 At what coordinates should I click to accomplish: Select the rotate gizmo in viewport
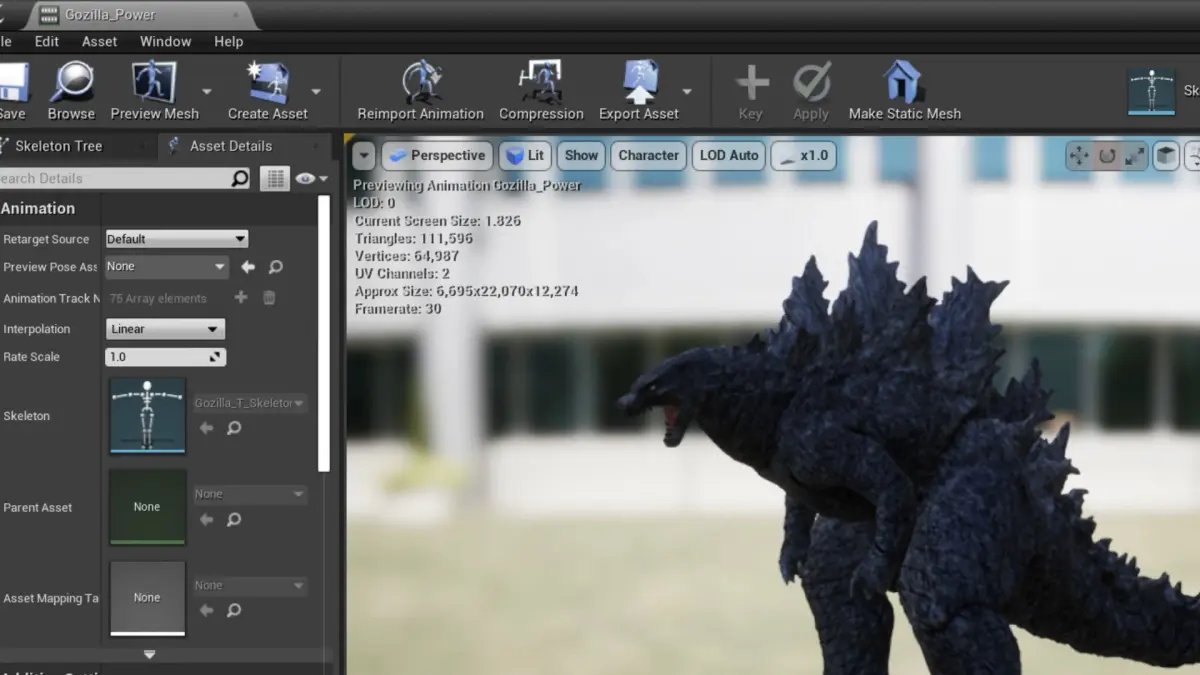pos(1107,156)
